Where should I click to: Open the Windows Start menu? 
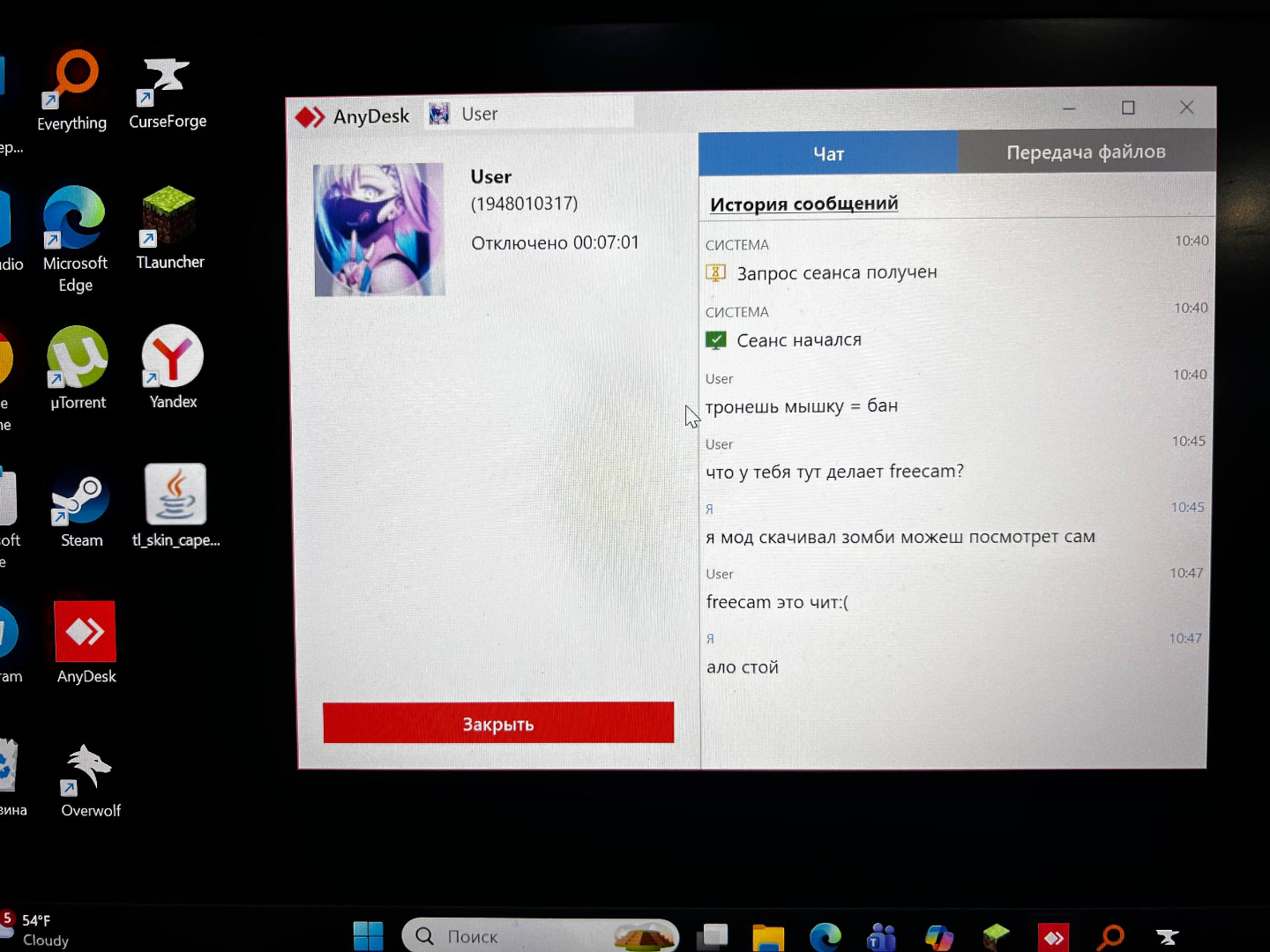click(x=369, y=935)
